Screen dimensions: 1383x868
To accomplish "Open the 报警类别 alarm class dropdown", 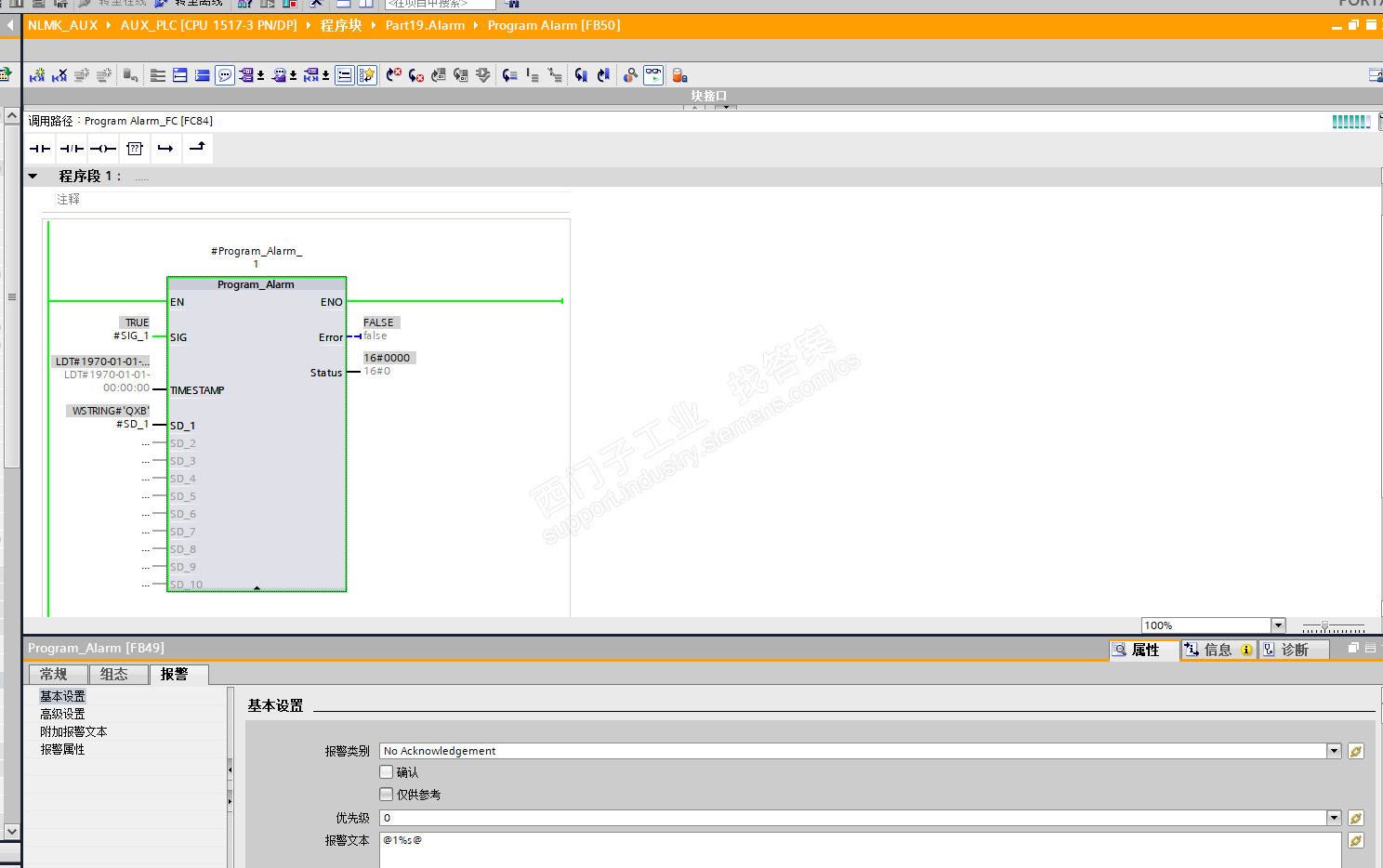I will click(1334, 751).
